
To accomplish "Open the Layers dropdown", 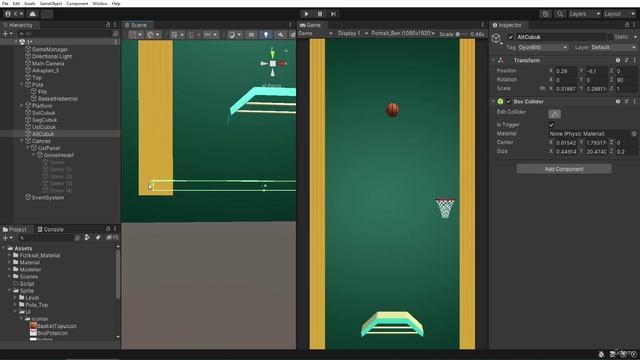I will pyautogui.click(x=584, y=14).
